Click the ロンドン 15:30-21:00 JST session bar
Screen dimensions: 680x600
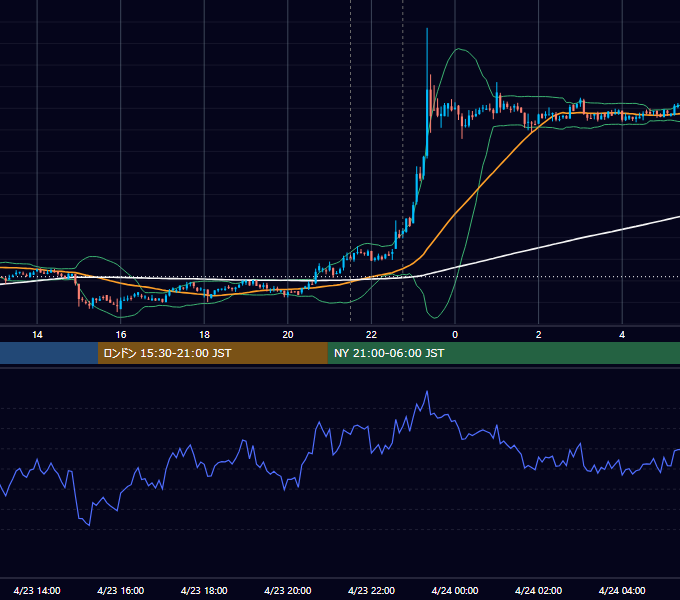(212, 353)
